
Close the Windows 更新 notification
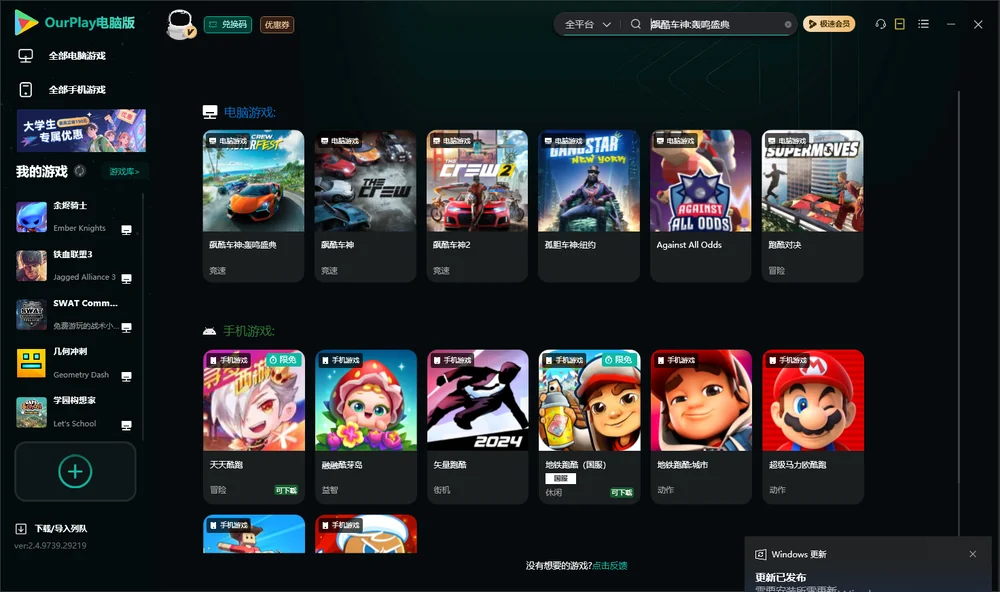click(973, 554)
